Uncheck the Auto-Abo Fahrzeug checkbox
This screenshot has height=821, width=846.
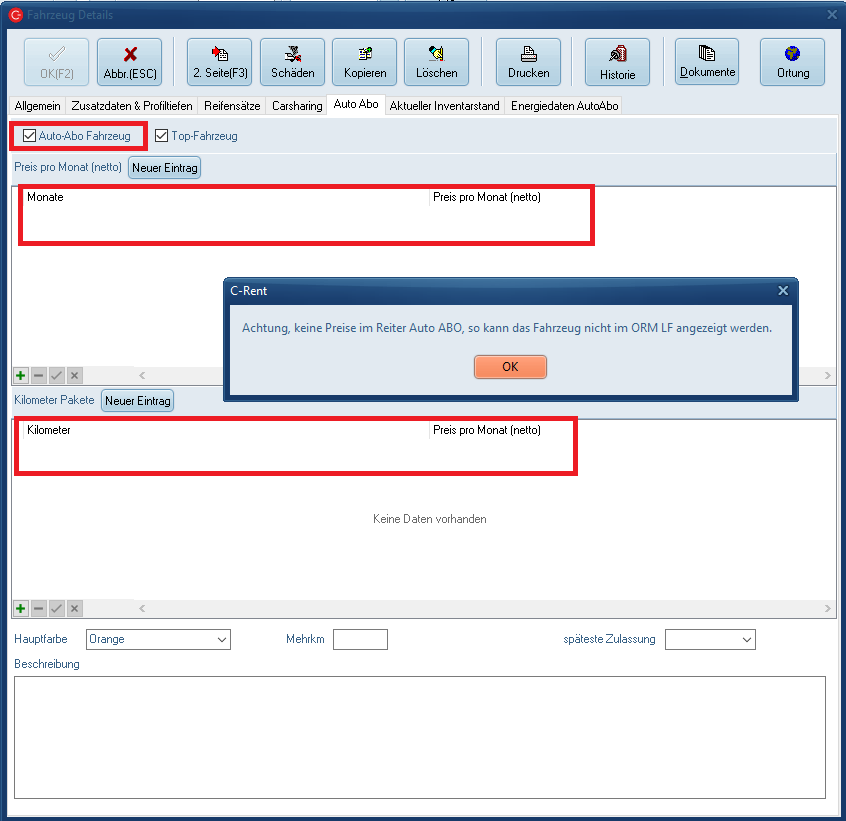coord(30,136)
